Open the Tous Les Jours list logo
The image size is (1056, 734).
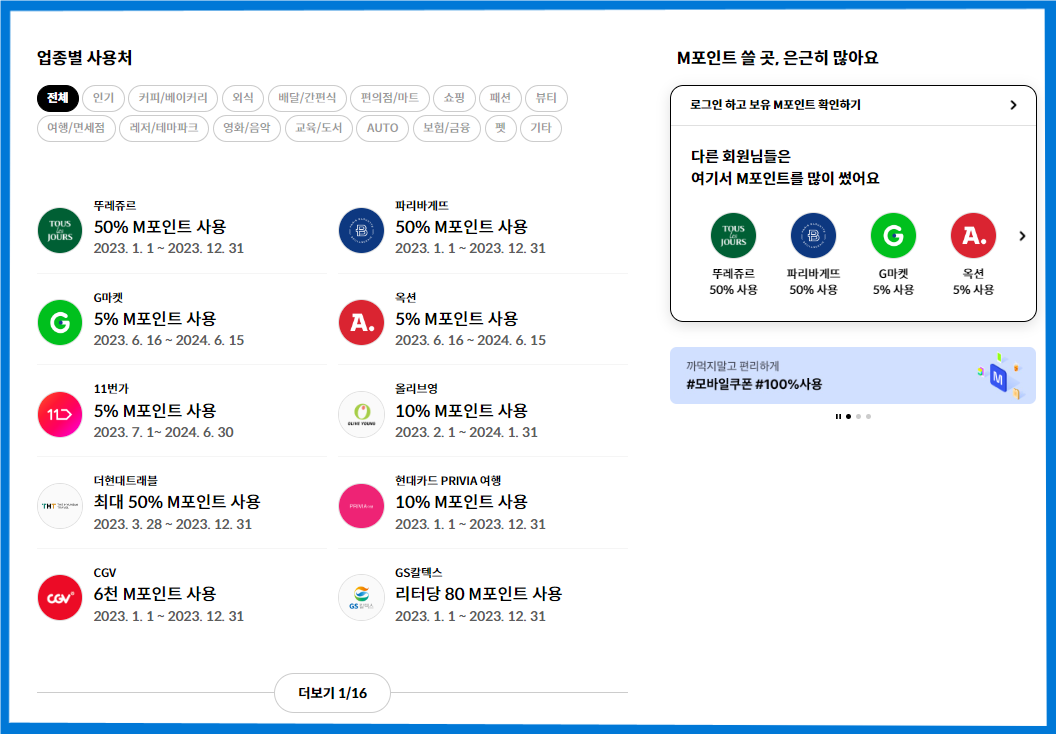point(60,230)
